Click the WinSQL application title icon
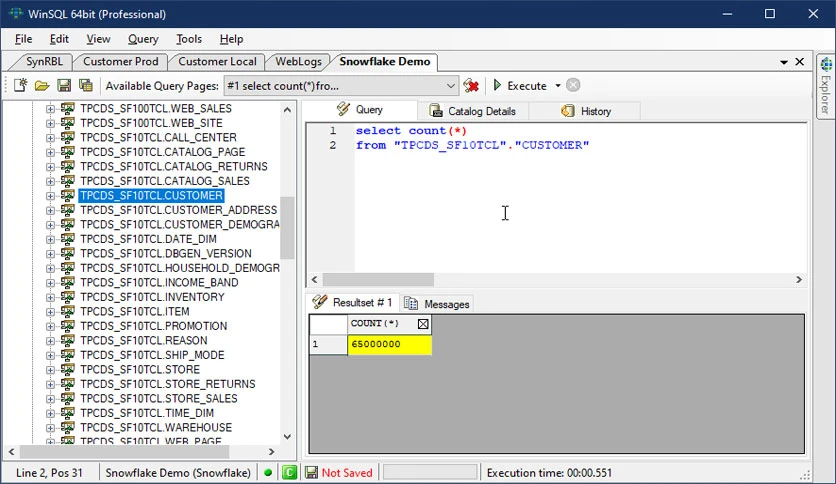836x484 pixels. coord(16,14)
